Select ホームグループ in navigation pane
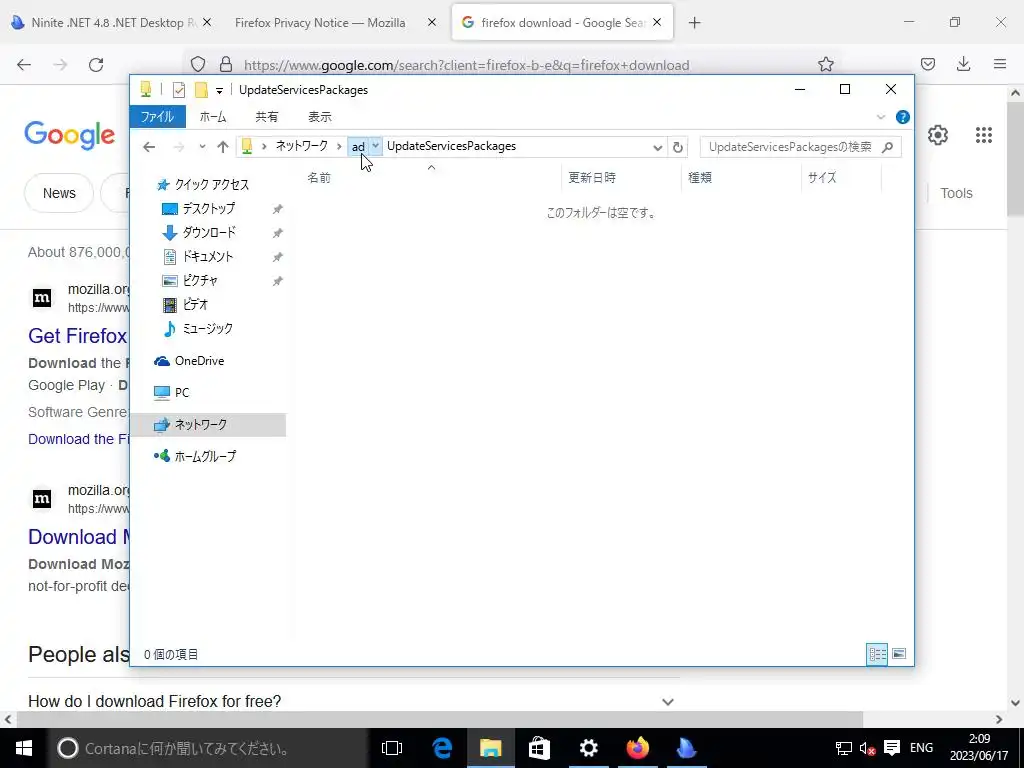The height and width of the screenshot is (768, 1024). click(x=205, y=456)
